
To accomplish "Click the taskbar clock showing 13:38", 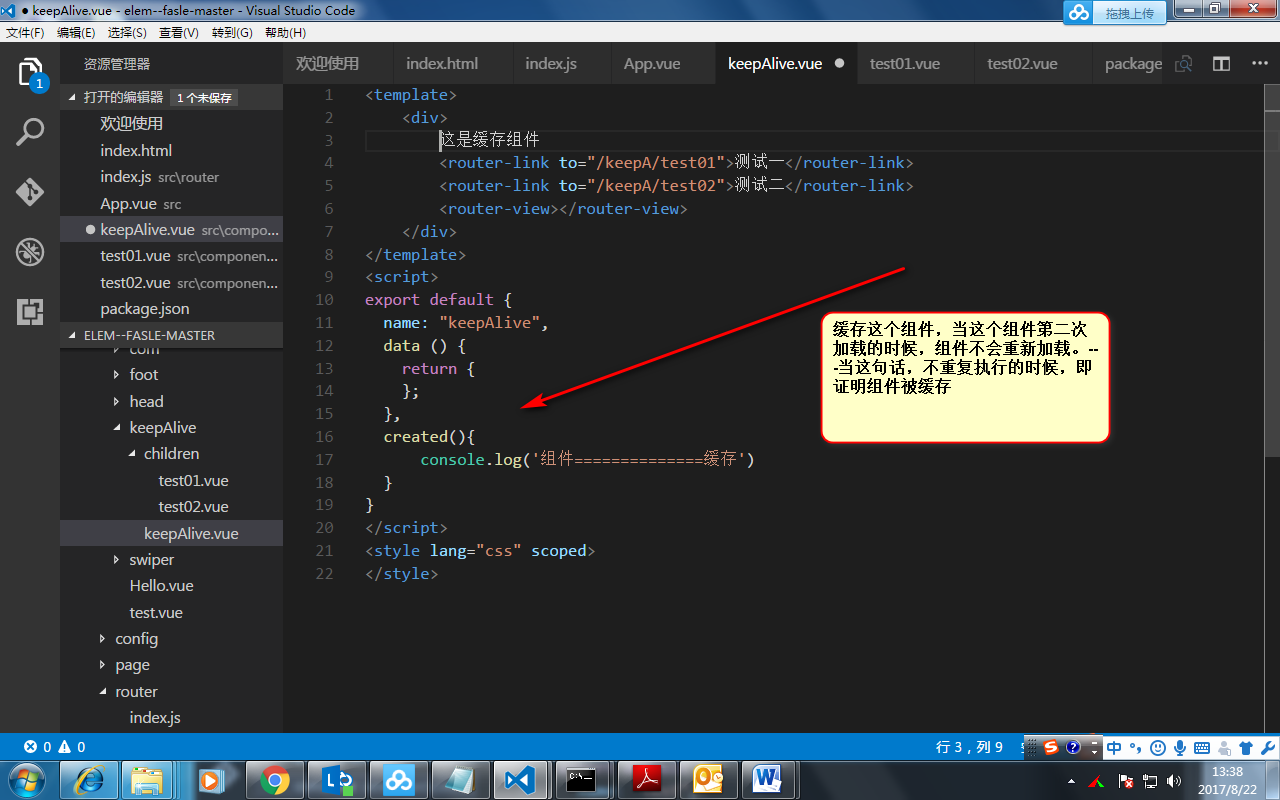I will click(x=1227, y=780).
